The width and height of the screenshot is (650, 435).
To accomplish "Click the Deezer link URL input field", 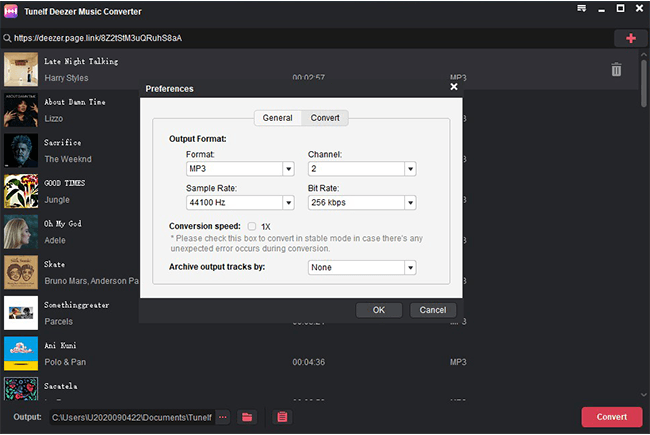I will point(300,38).
